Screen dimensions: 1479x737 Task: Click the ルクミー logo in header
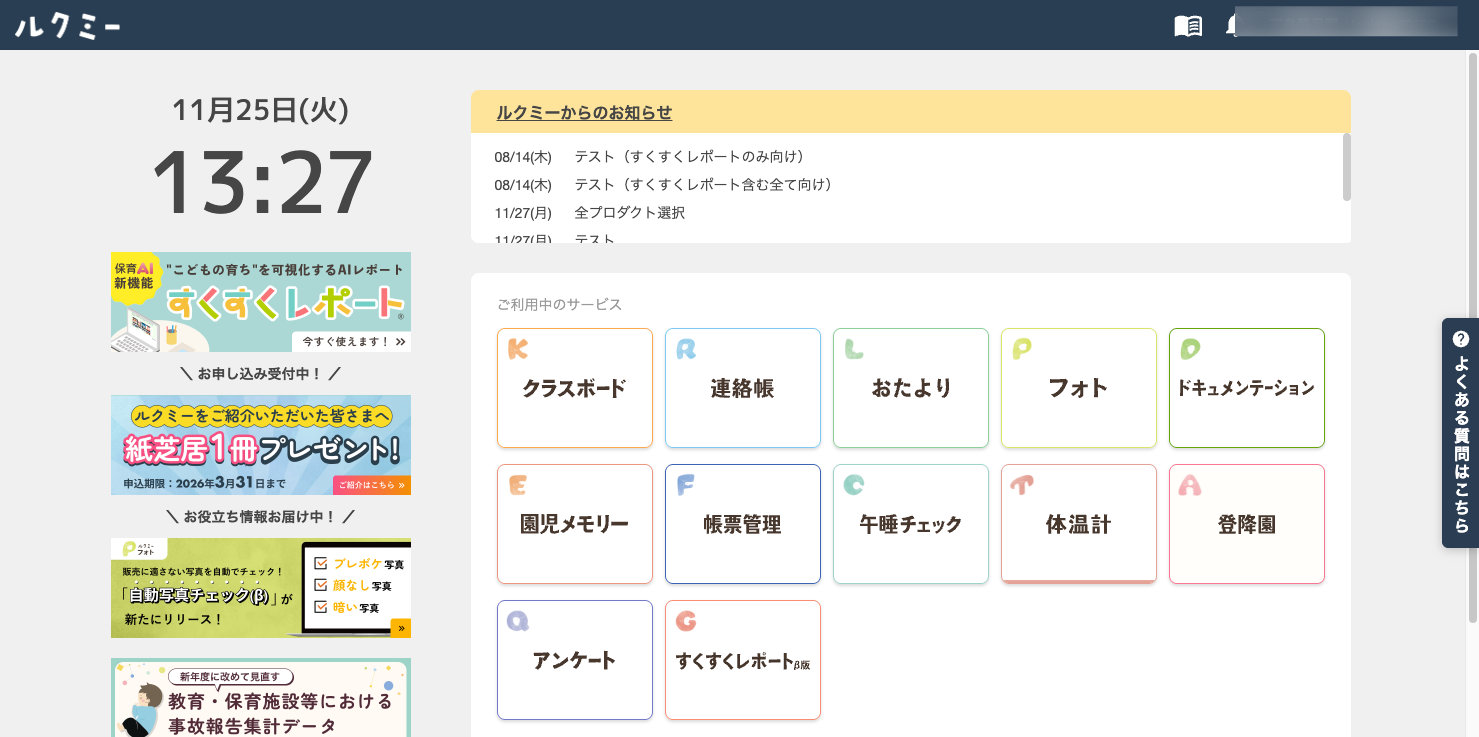click(68, 26)
